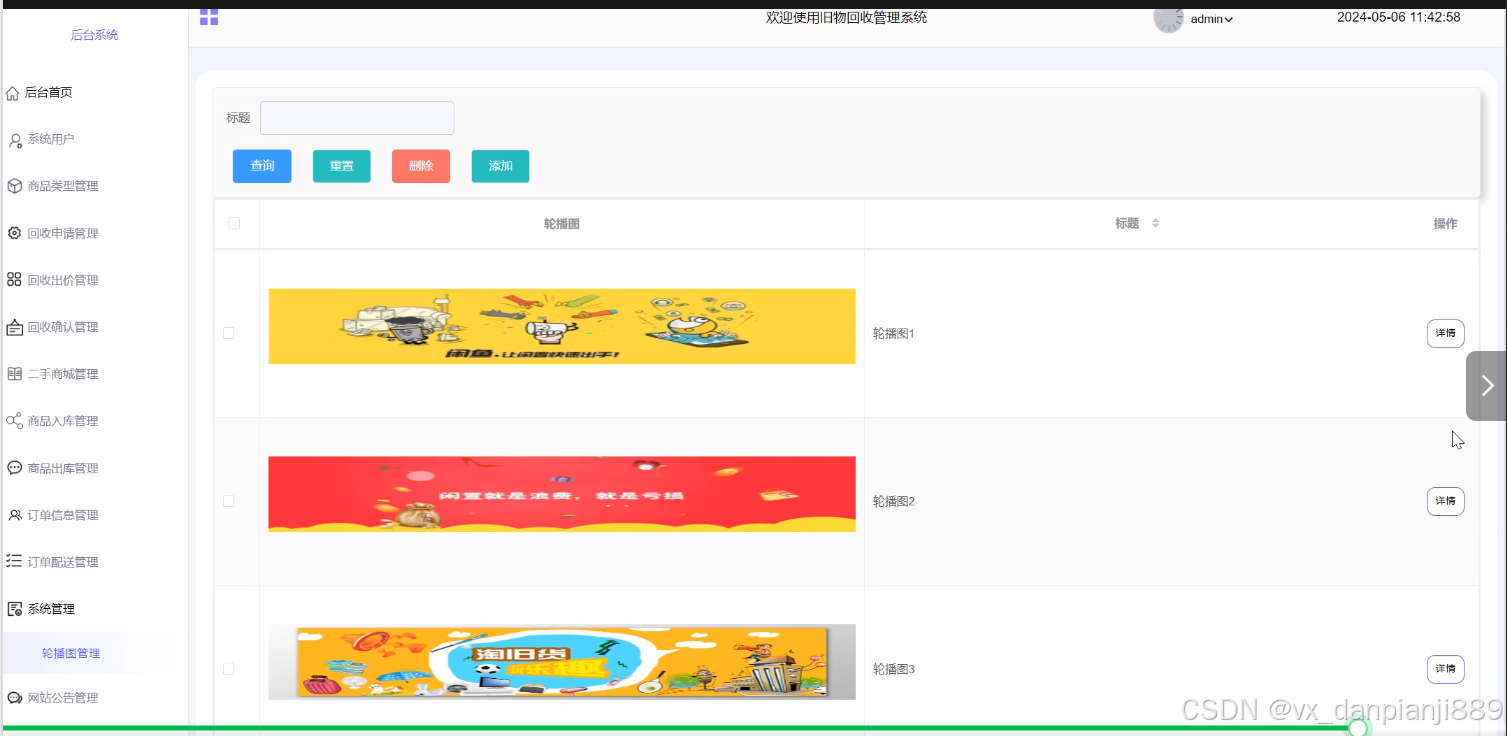1507x736 pixels.
Task: Click the 欢迎使用旧物回收管理系统 header text
Action: coord(846,17)
